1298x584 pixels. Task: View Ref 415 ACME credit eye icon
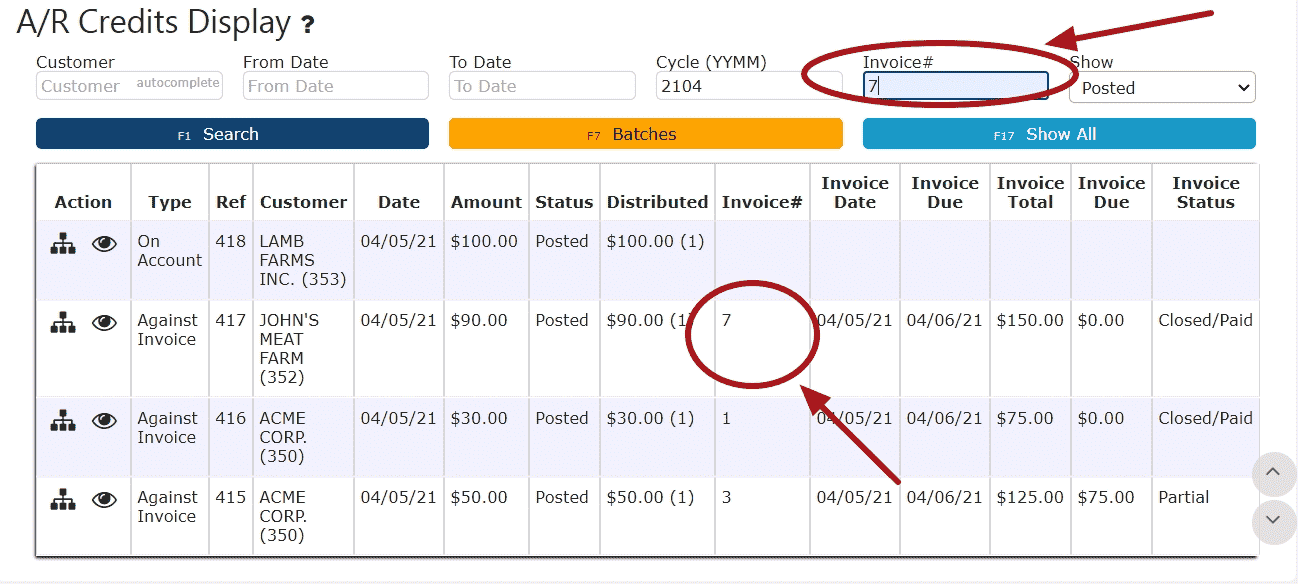[104, 499]
